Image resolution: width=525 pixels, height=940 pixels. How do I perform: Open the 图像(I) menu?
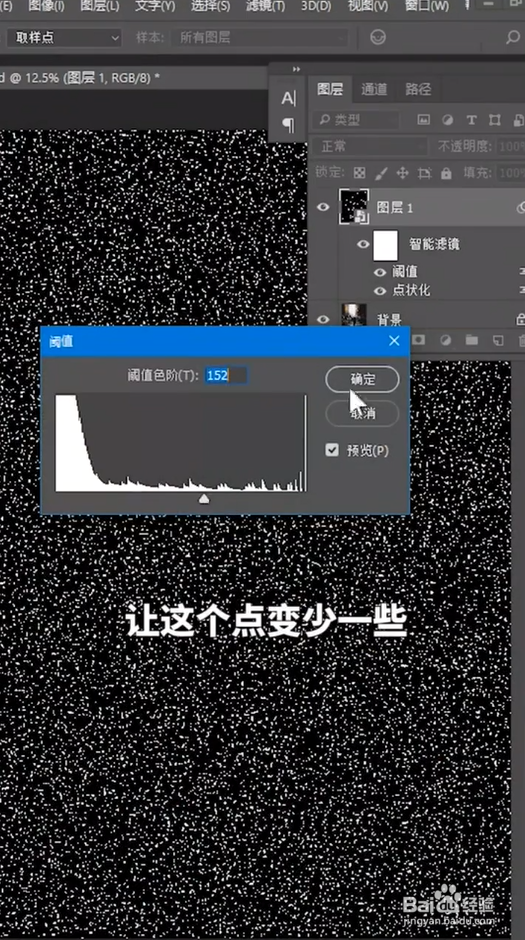tap(47, 6)
